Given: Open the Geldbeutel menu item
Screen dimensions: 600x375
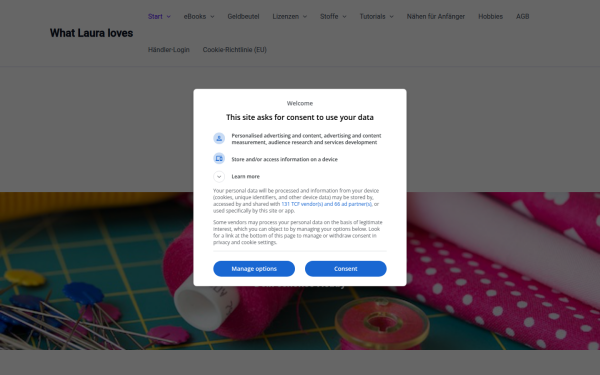Looking at the screenshot, I should 243,16.
